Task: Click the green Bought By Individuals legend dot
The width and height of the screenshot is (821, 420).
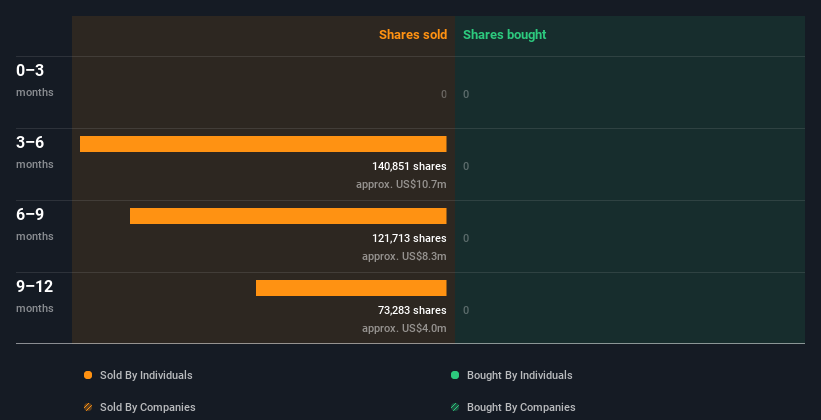Action: click(x=455, y=375)
